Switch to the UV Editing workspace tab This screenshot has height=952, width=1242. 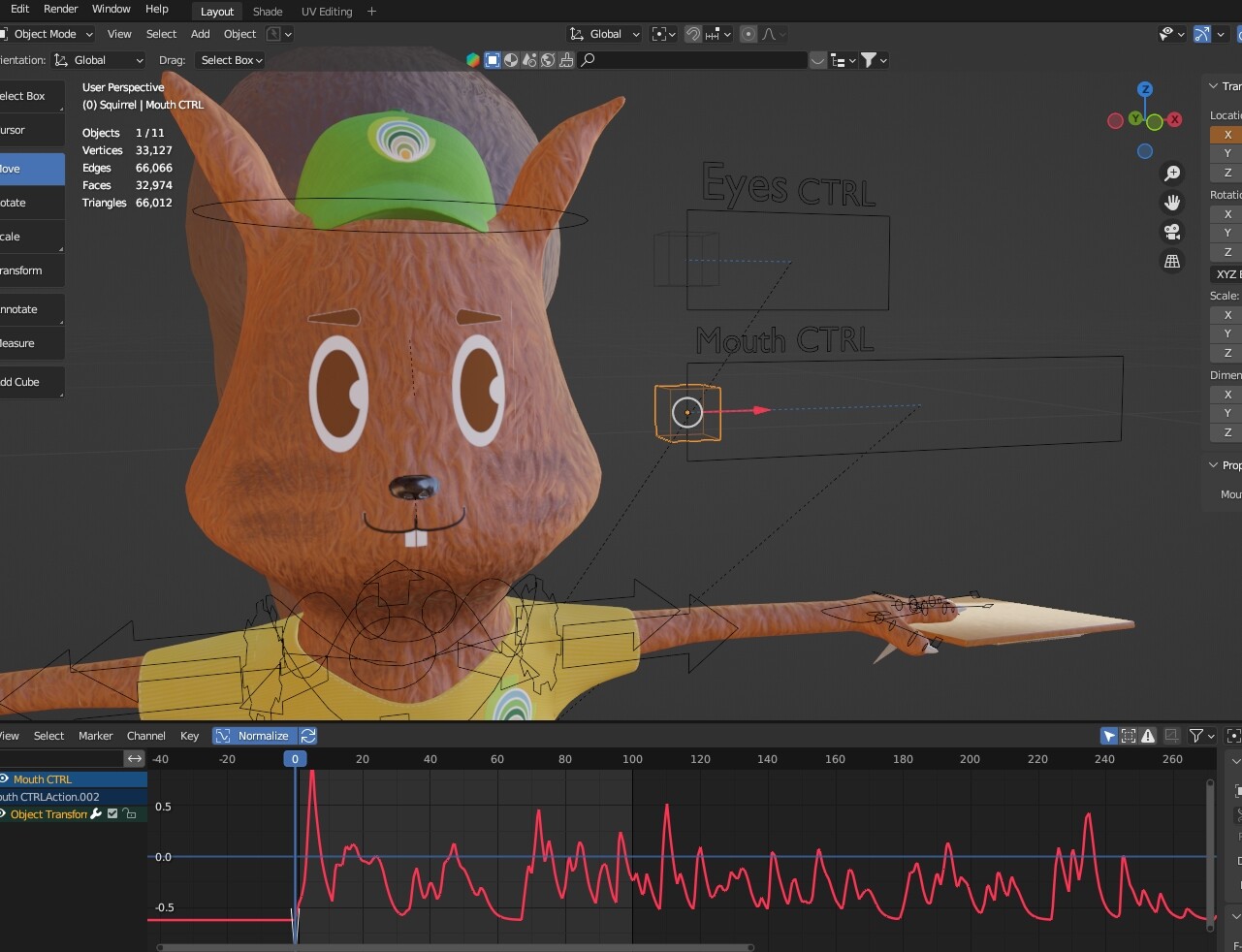point(326,12)
